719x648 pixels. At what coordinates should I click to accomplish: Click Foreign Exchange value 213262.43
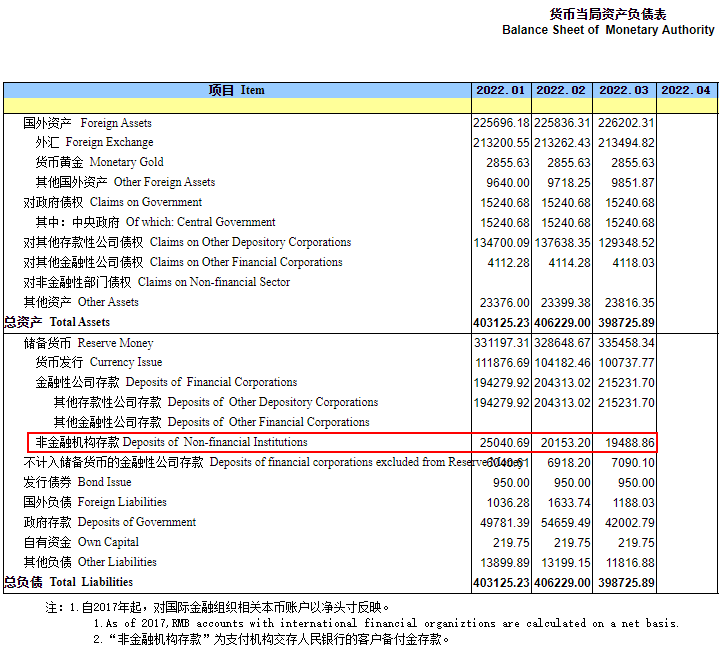pos(562,143)
